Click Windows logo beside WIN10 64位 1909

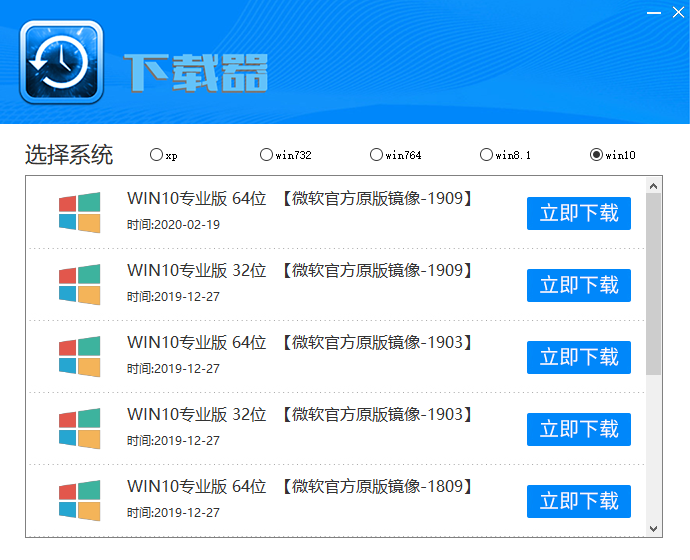[x=80, y=213]
